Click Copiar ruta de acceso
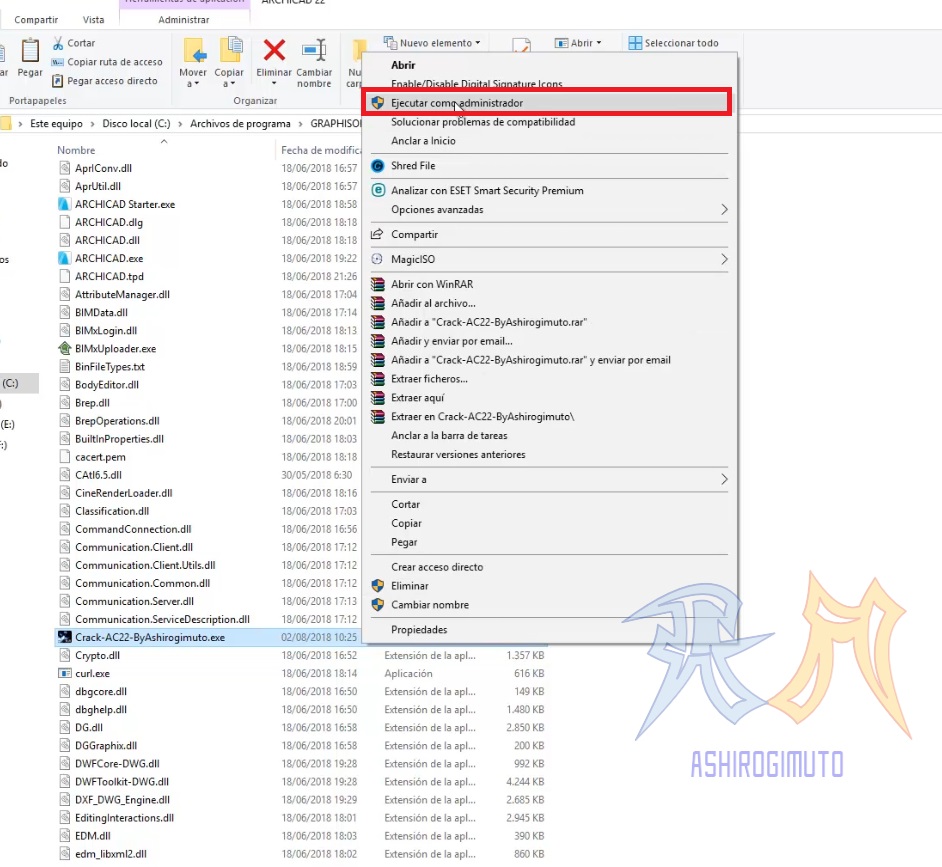942x867 pixels. (114, 62)
